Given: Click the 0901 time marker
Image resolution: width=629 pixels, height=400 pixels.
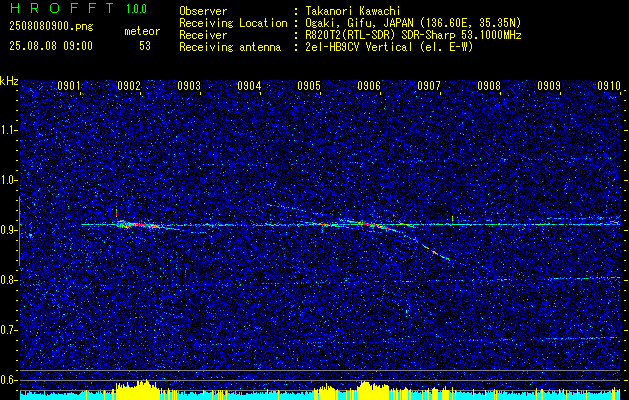Looking at the screenshot, I should [x=69, y=86].
